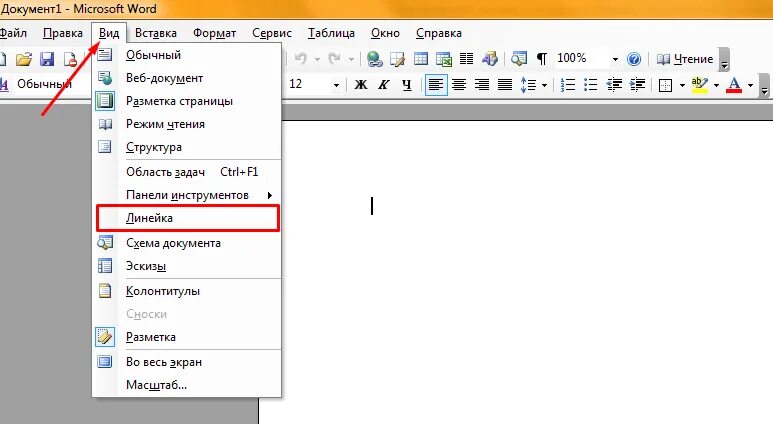The image size is (773, 424).
Task: Open the Redo history dropdown arrow
Action: 351,59
